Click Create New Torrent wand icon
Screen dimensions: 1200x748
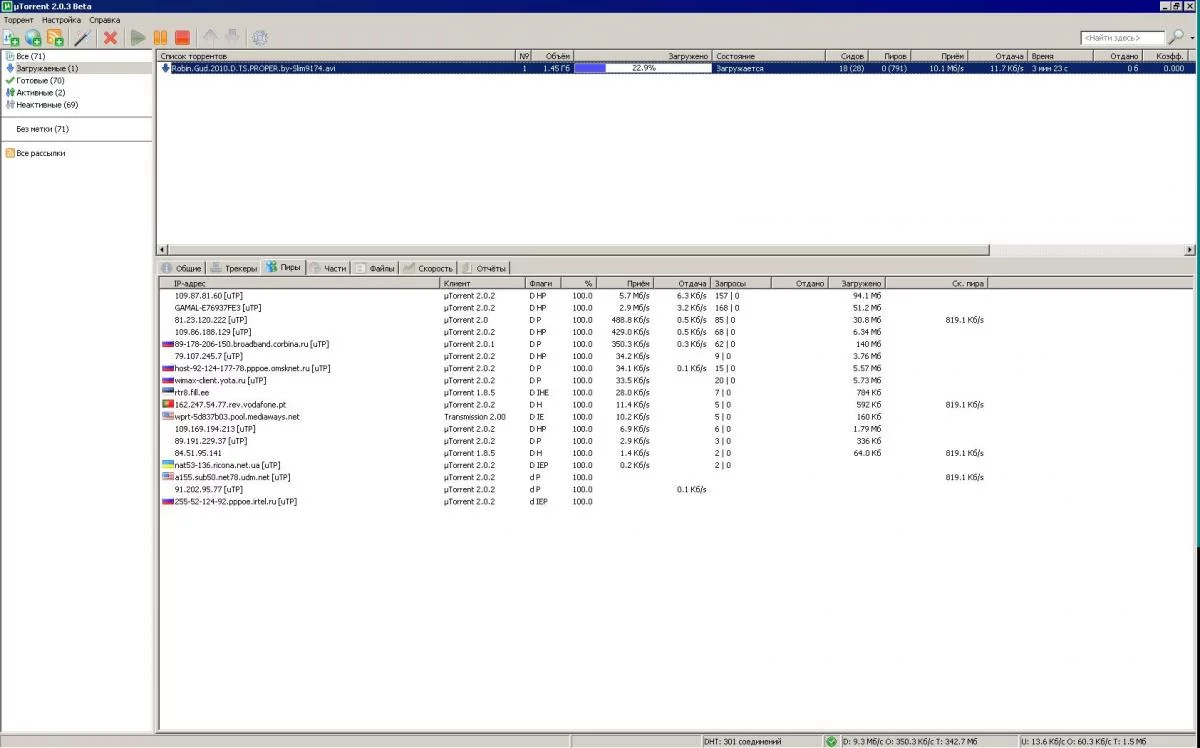click(x=83, y=38)
